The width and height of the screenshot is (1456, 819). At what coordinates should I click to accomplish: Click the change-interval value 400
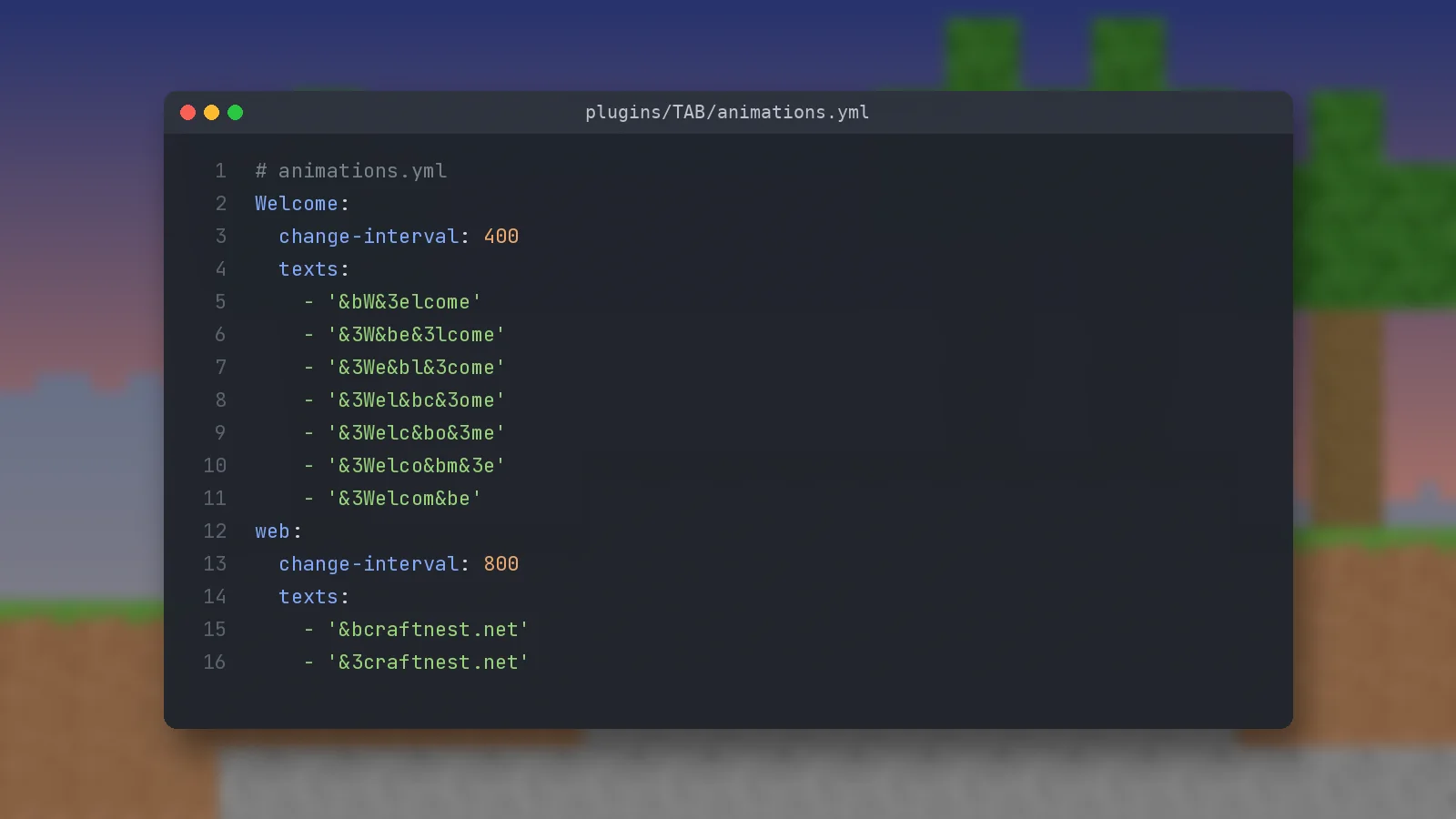click(501, 237)
